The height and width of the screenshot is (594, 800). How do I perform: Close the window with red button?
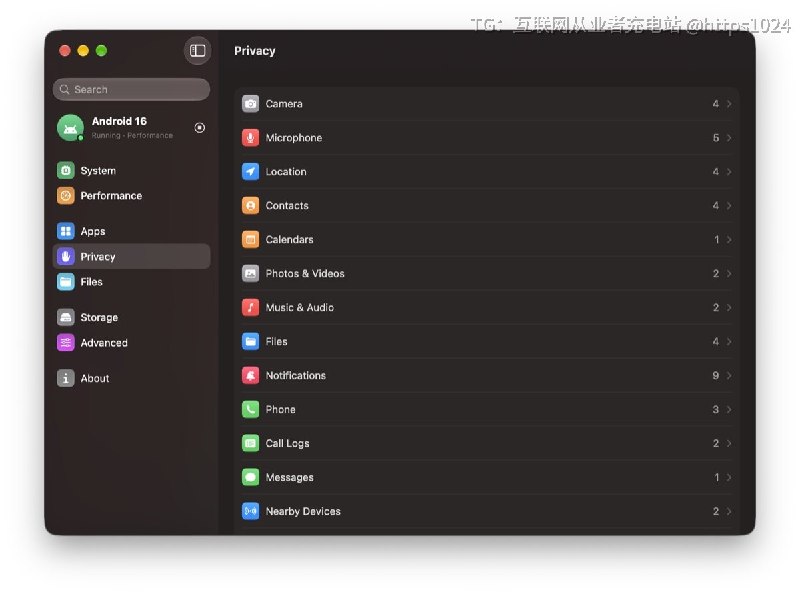click(x=65, y=51)
